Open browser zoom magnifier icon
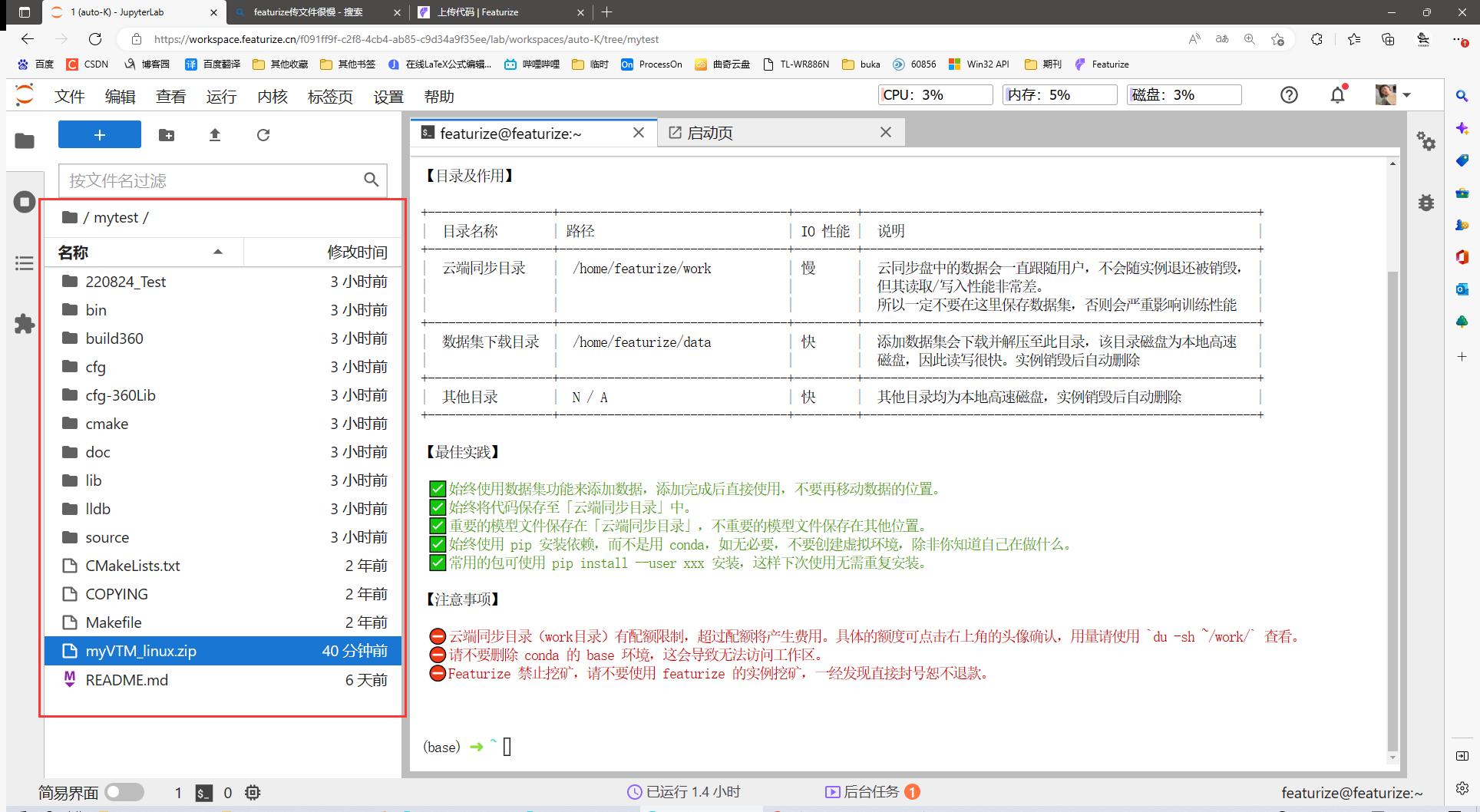This screenshot has width=1480, height=812. (x=1250, y=39)
